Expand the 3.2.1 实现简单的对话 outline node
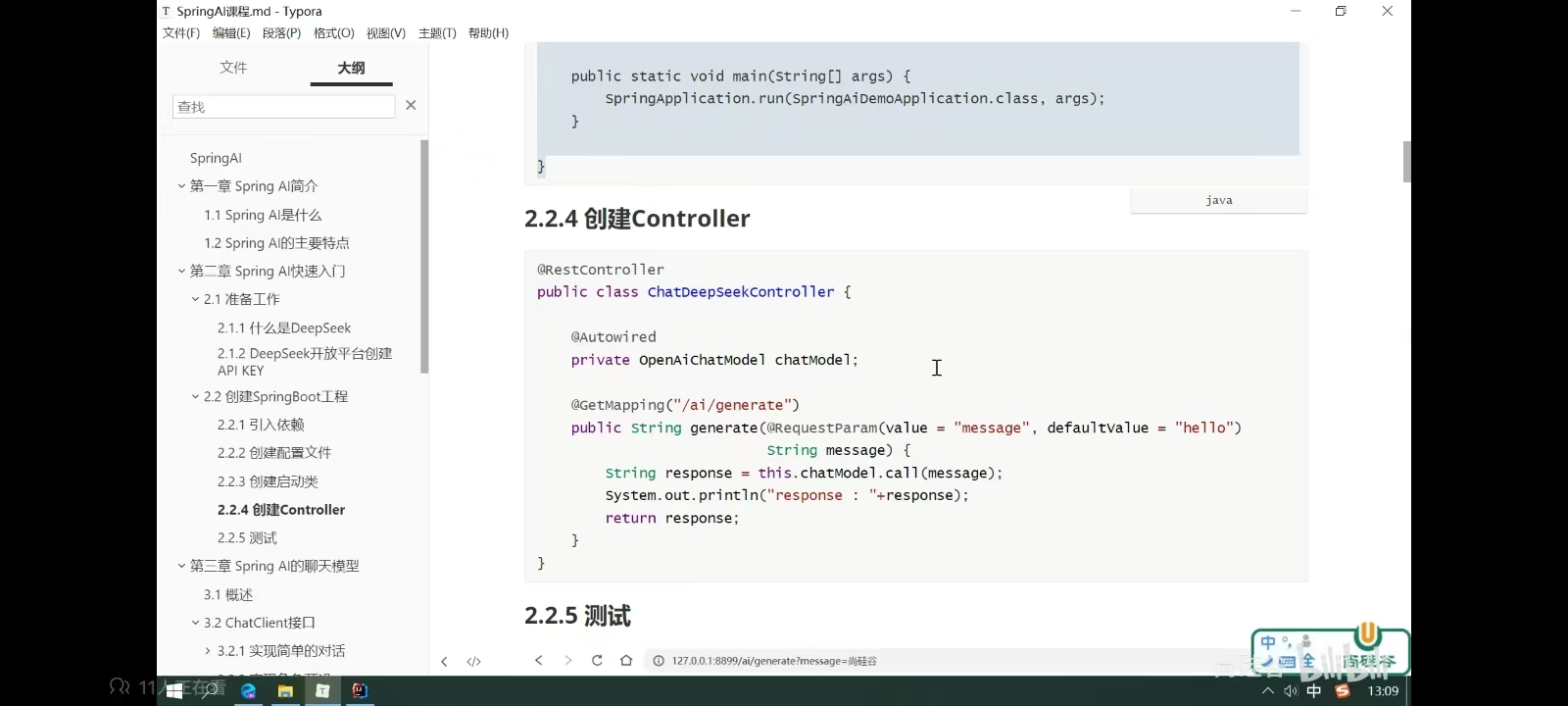 click(x=208, y=651)
